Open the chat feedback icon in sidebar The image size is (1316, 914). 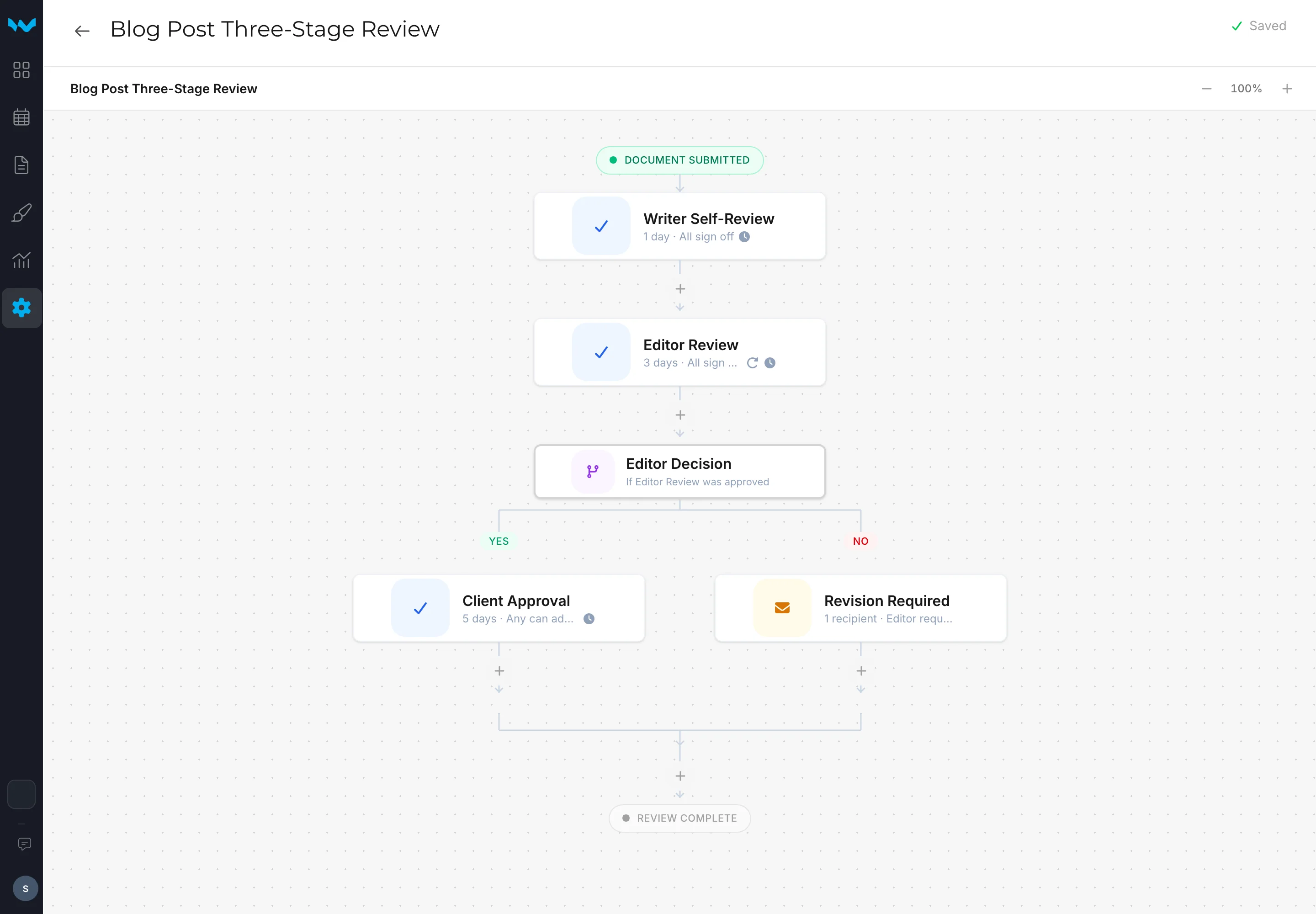coord(24,844)
